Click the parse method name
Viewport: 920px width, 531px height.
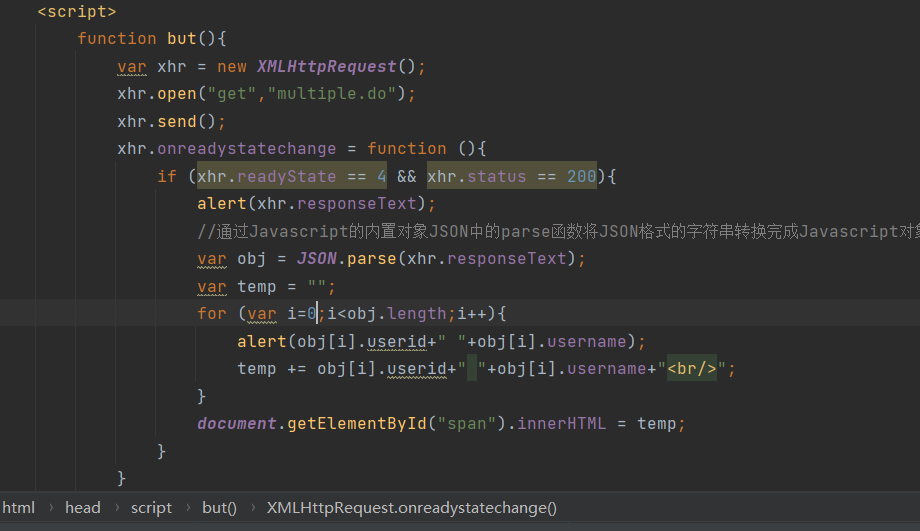coord(371,259)
